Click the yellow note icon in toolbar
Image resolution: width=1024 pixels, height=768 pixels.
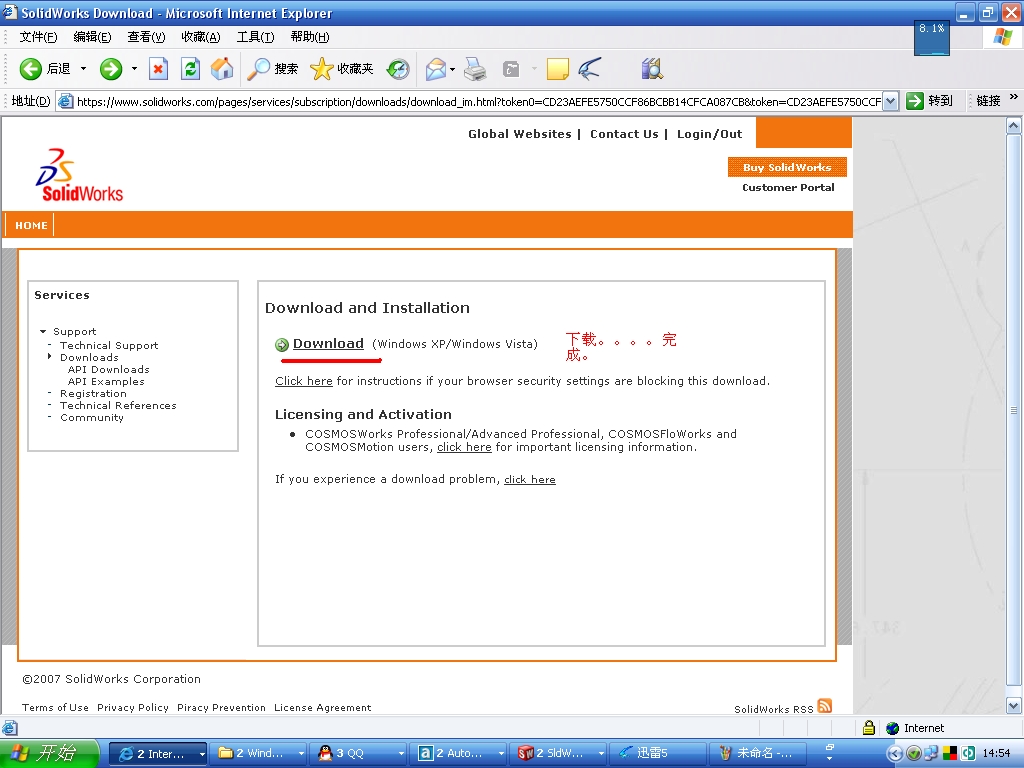pyautogui.click(x=557, y=69)
